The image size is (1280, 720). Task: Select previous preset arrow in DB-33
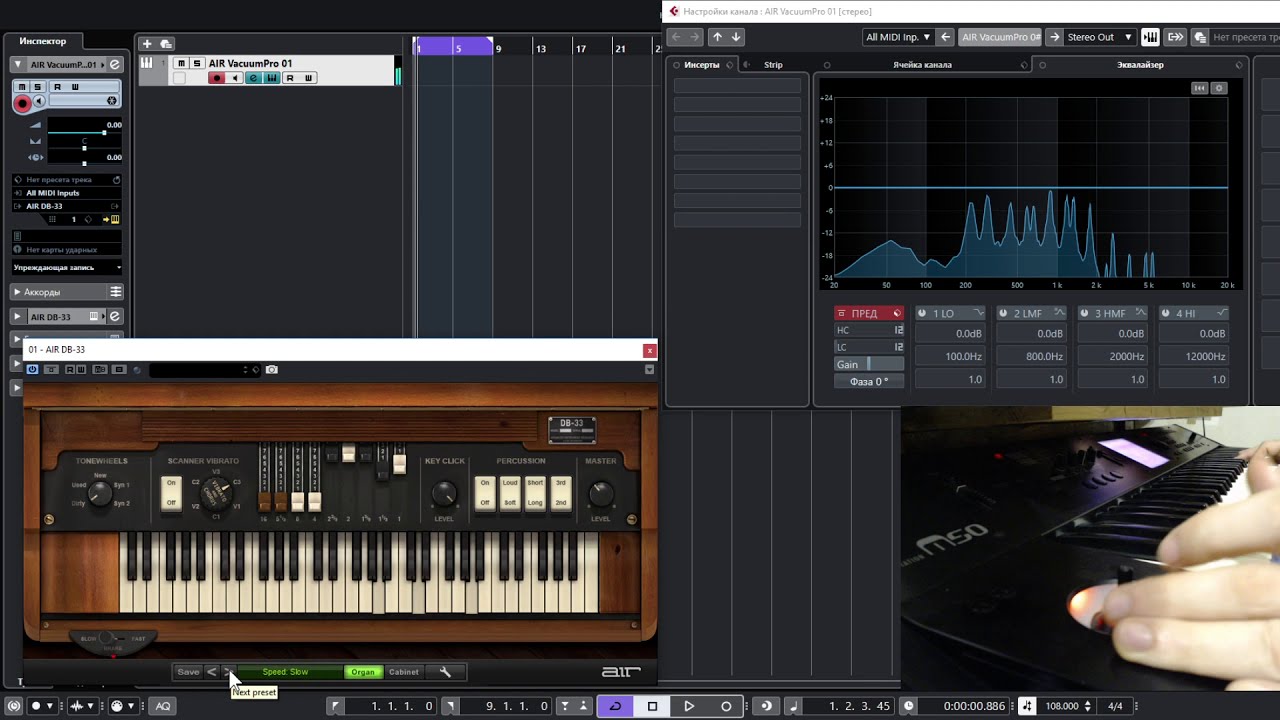click(211, 672)
